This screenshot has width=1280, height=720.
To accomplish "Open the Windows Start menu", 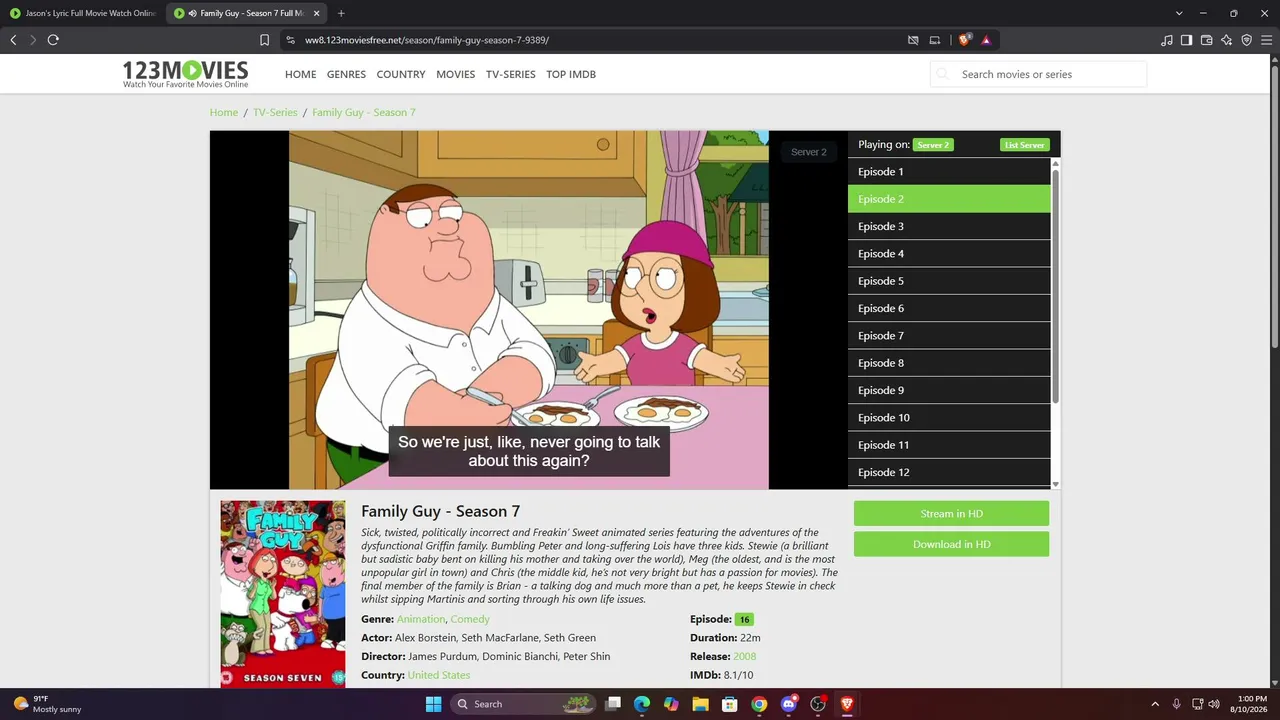I will pos(433,704).
